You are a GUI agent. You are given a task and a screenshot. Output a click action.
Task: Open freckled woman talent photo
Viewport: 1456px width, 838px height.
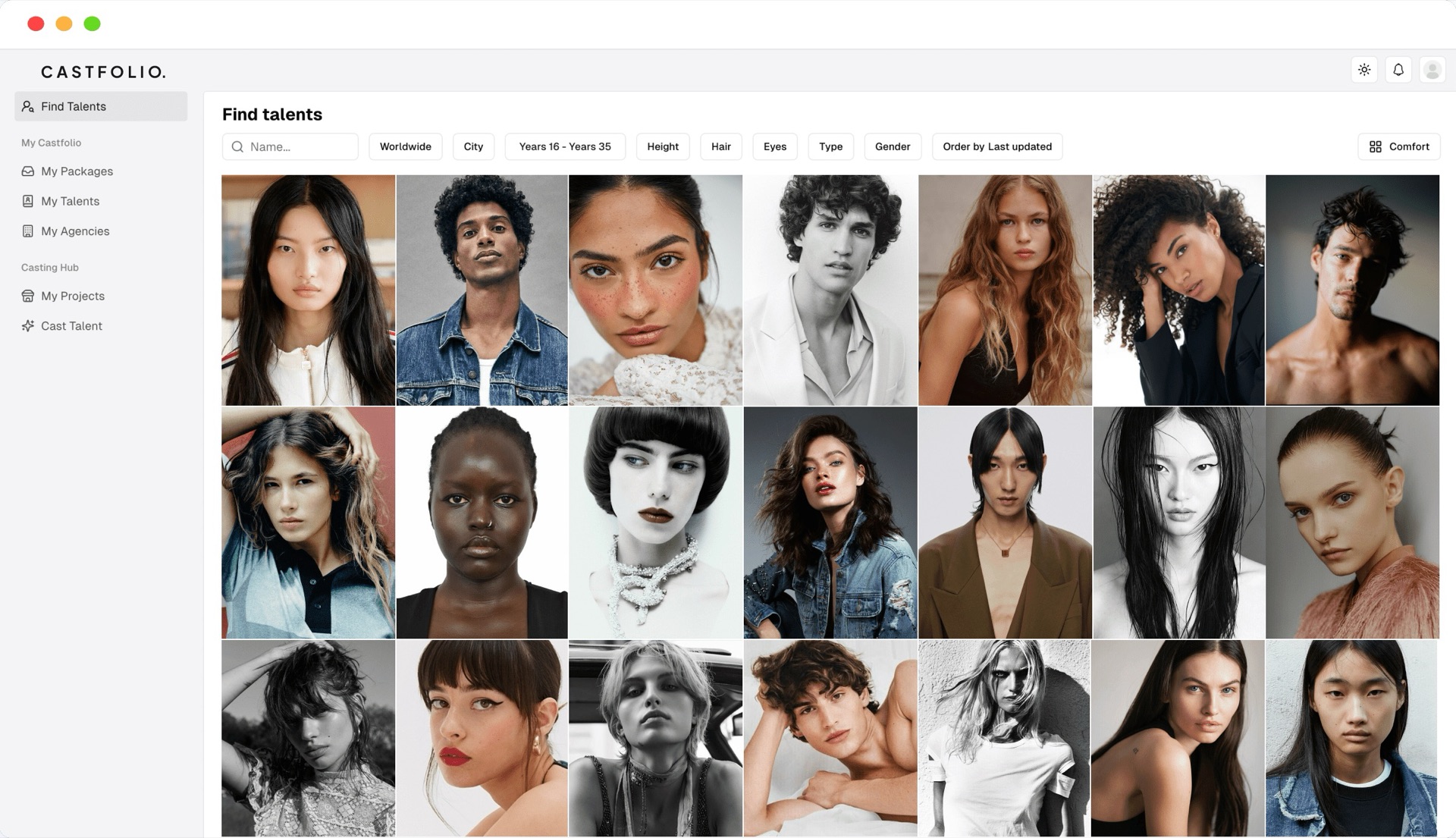click(x=655, y=290)
